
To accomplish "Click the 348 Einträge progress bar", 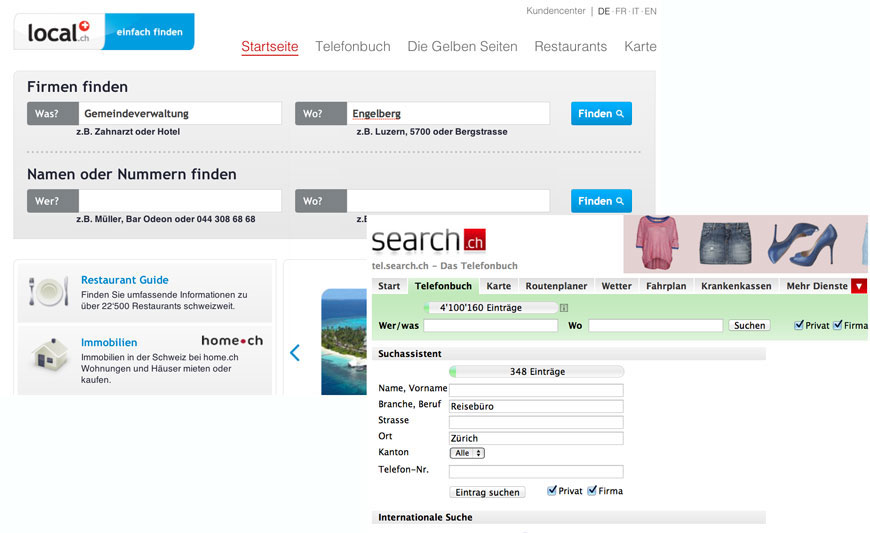I will (x=537, y=372).
